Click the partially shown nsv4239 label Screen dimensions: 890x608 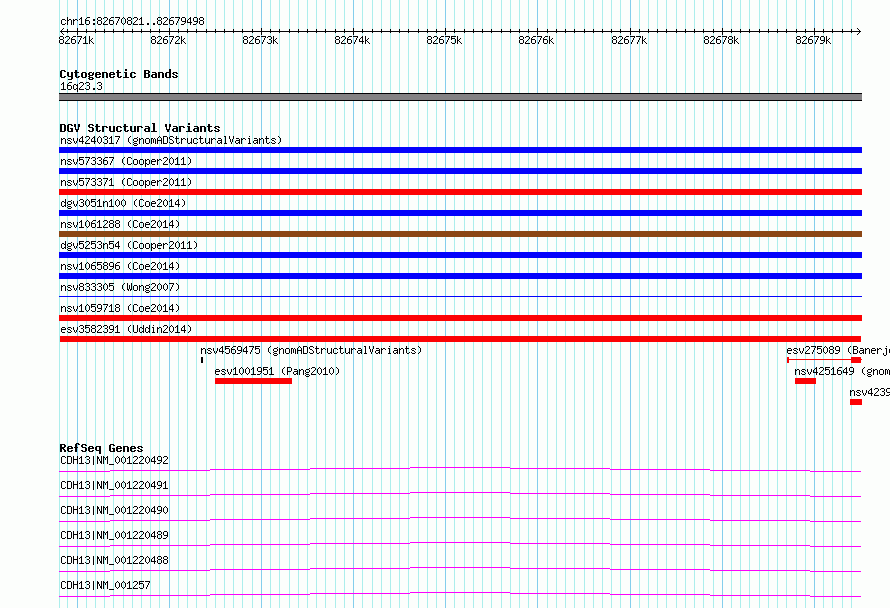click(870, 392)
